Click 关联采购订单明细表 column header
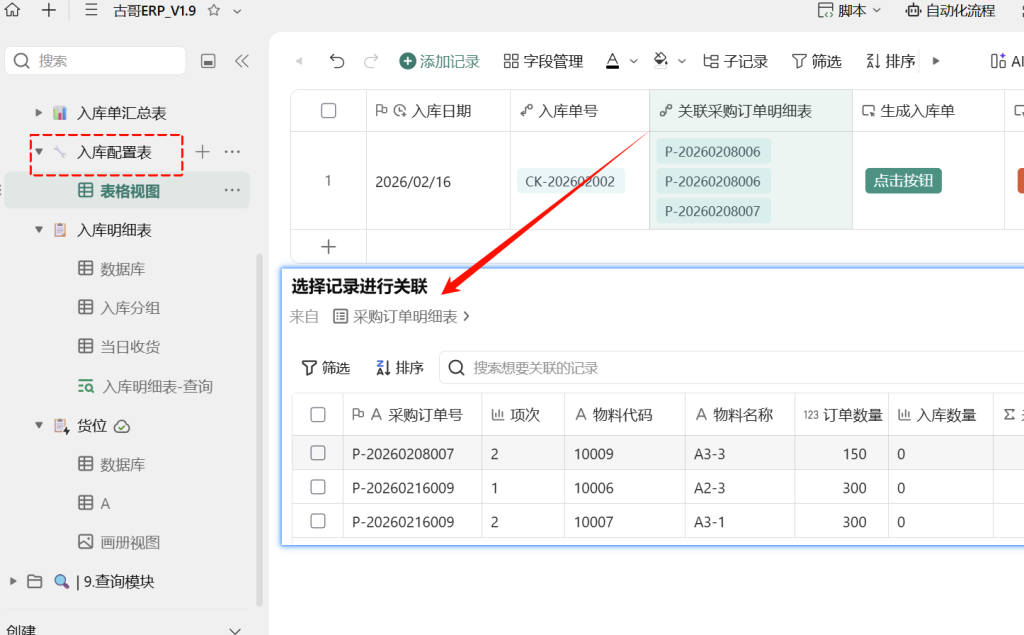The height and width of the screenshot is (635, 1024). tap(751, 110)
